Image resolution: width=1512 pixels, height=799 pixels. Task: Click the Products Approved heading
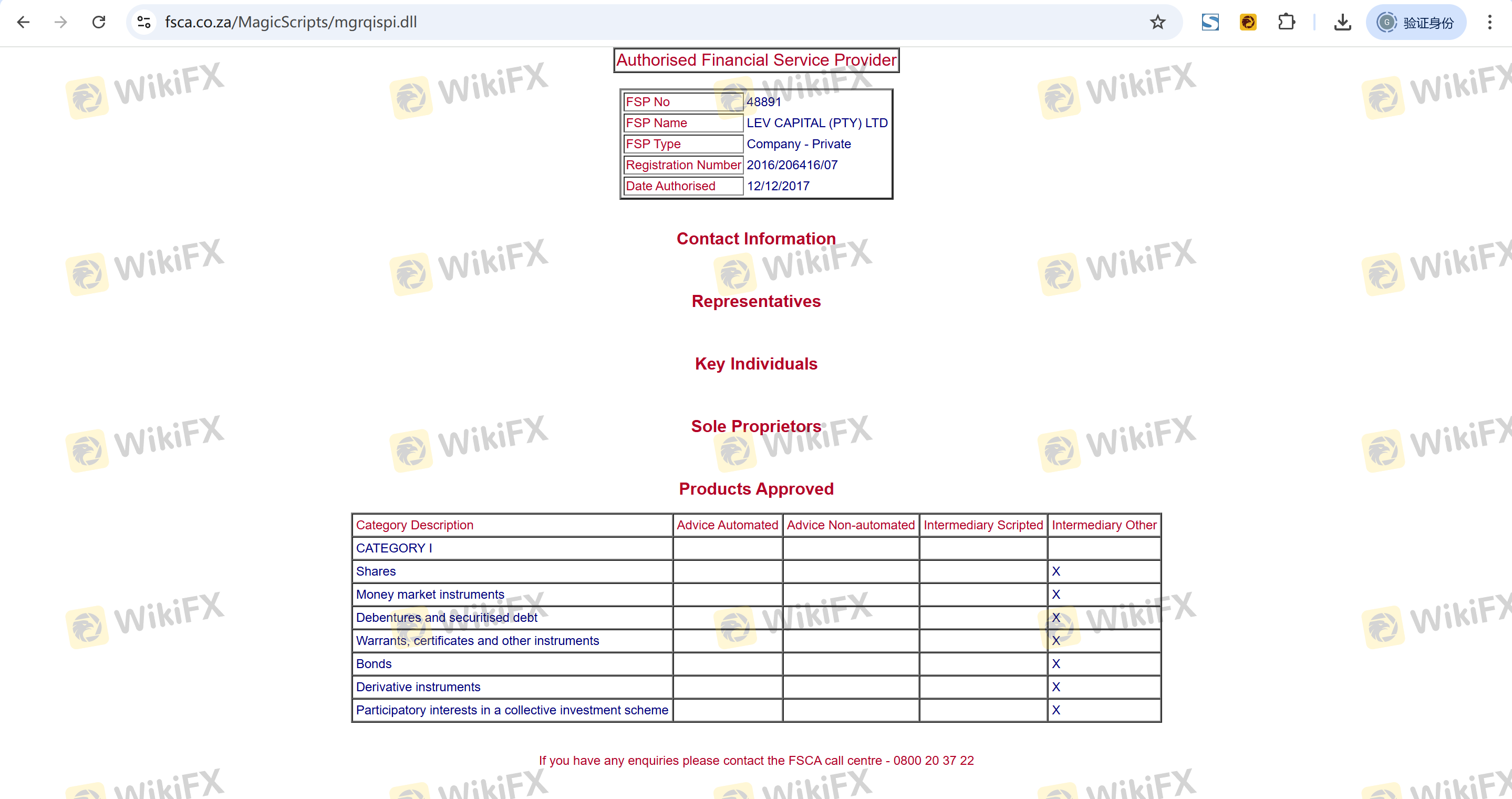coord(755,489)
